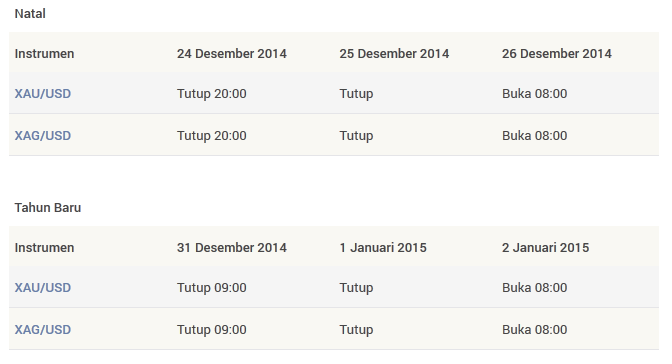Open XAU/USD link in Tahun Baru table
Image resolution: width=672 pixels, height=364 pixels.
43,287
